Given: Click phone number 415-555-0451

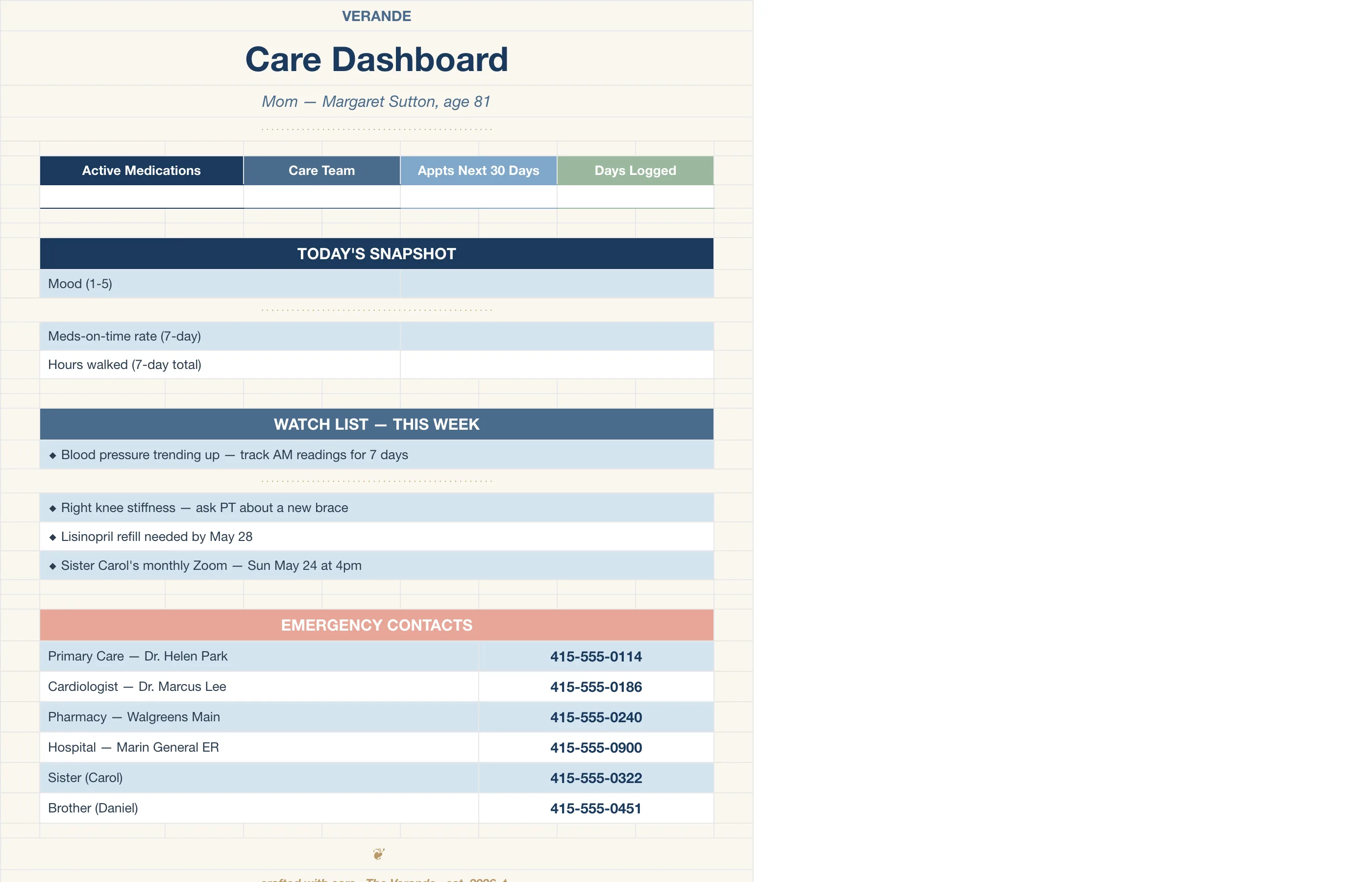Looking at the screenshot, I should 596,808.
